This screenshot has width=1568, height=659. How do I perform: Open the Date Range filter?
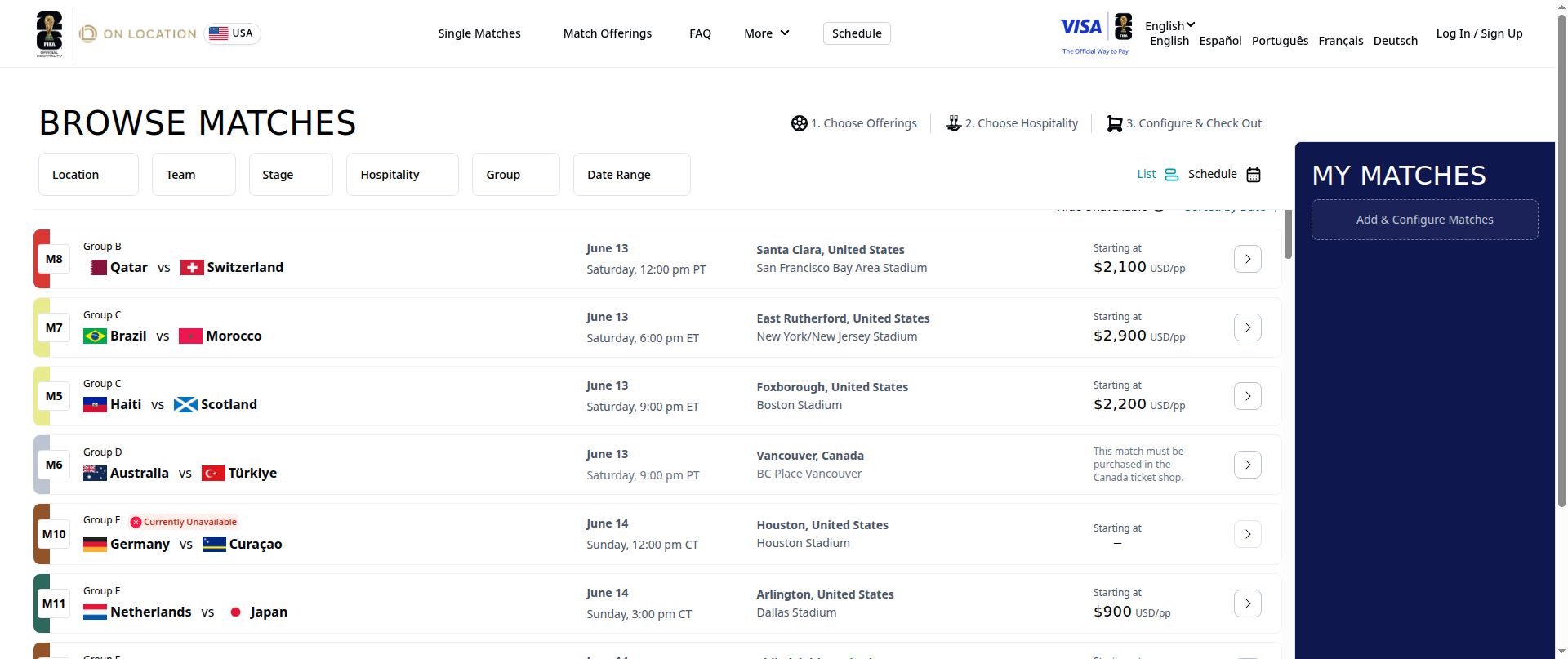click(631, 174)
